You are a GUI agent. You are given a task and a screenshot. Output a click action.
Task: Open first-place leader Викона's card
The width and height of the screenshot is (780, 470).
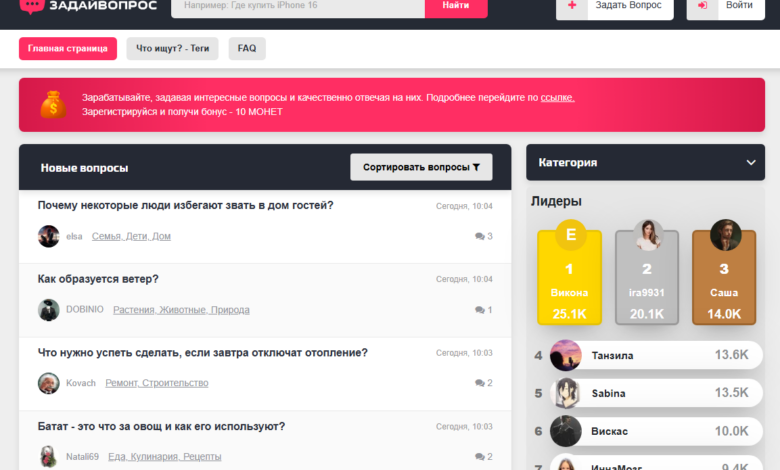click(570, 277)
